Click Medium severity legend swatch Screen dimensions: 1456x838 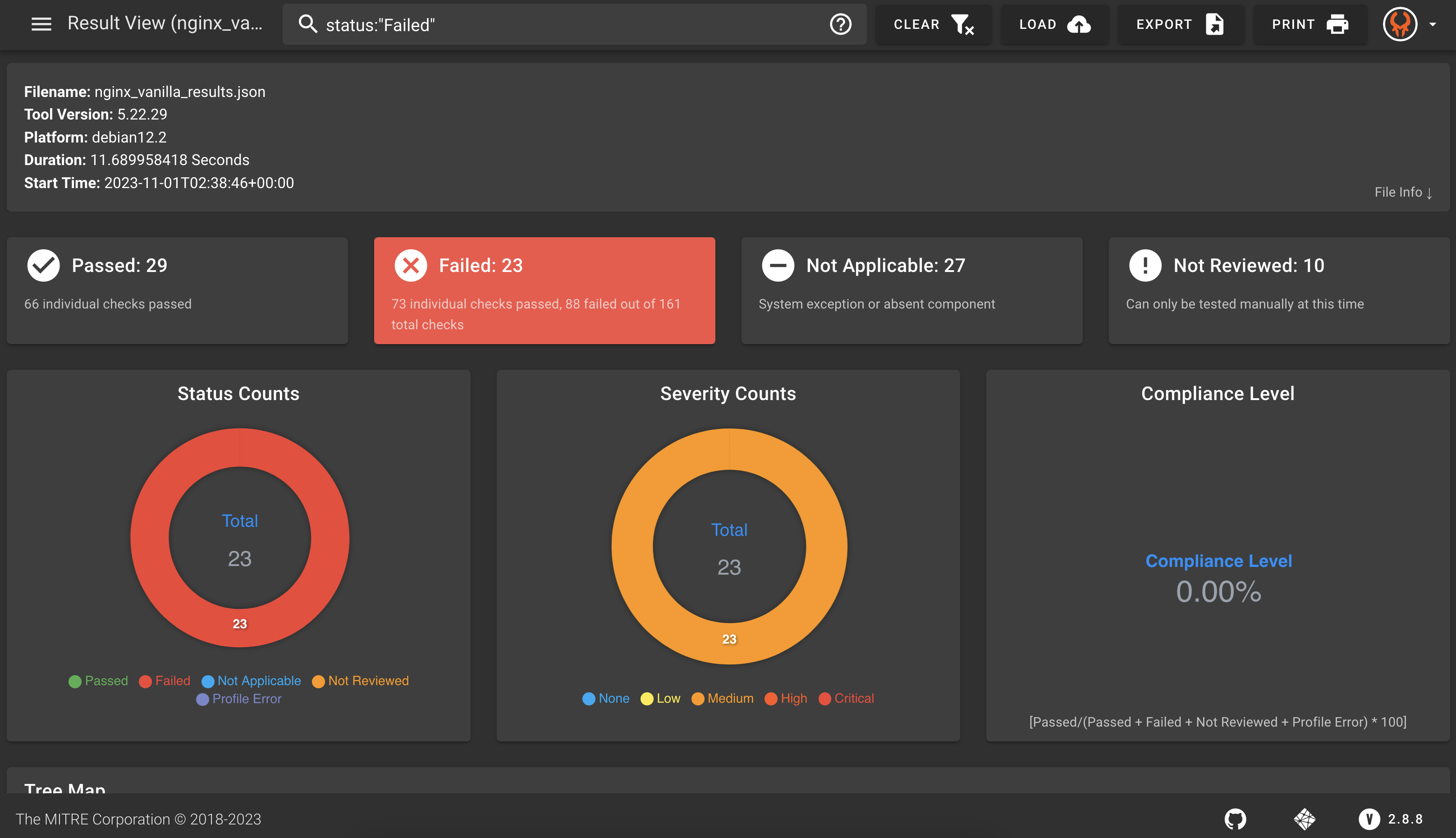click(x=697, y=699)
